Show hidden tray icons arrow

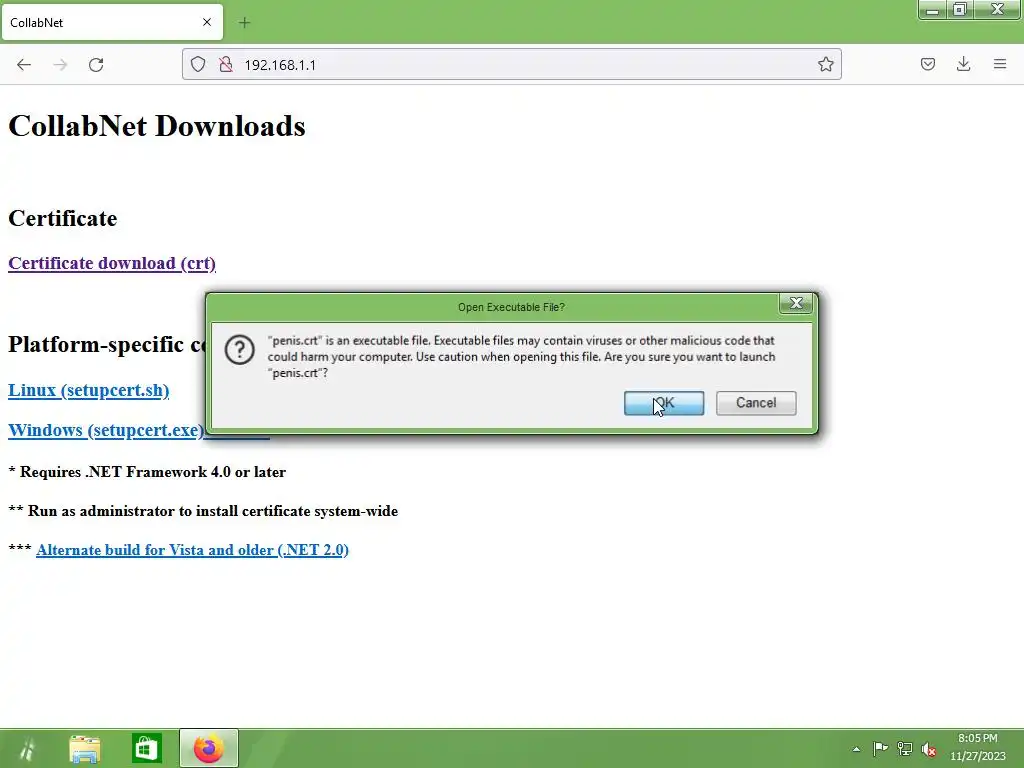coord(856,749)
